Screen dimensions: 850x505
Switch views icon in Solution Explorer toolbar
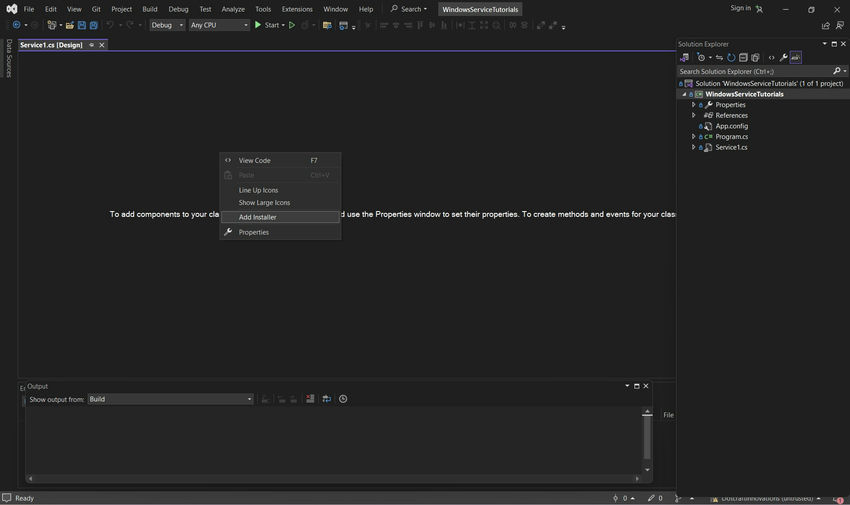685,57
